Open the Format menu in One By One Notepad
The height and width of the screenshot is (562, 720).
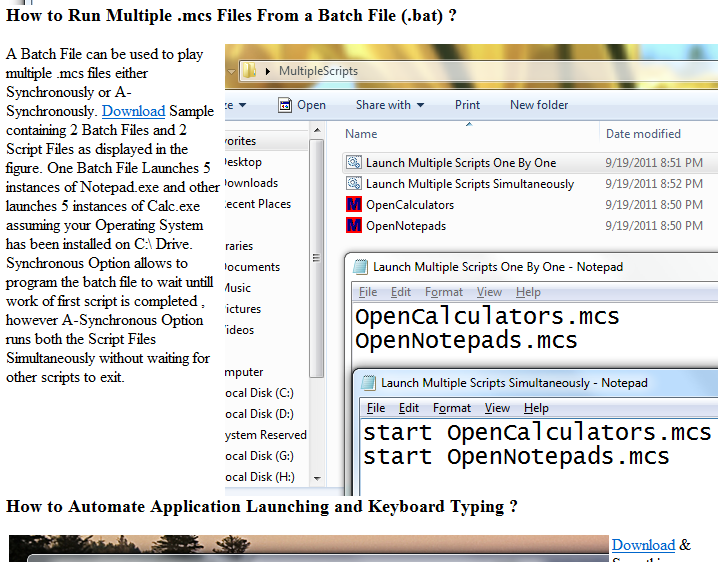pos(443,292)
